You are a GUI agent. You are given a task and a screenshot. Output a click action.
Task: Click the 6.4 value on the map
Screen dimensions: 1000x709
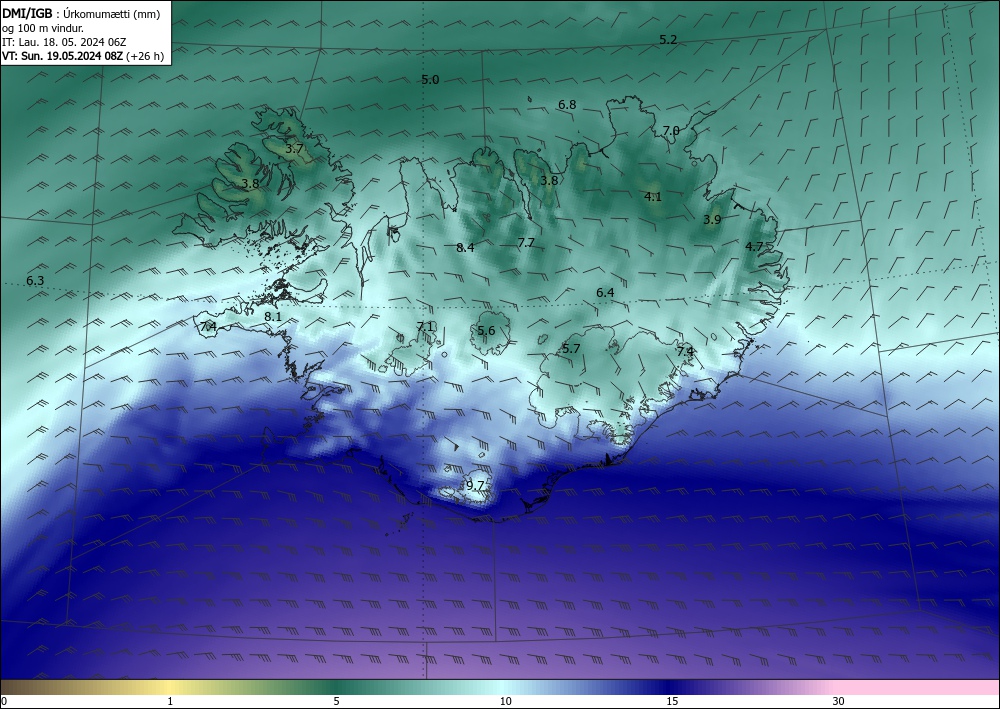click(x=605, y=293)
